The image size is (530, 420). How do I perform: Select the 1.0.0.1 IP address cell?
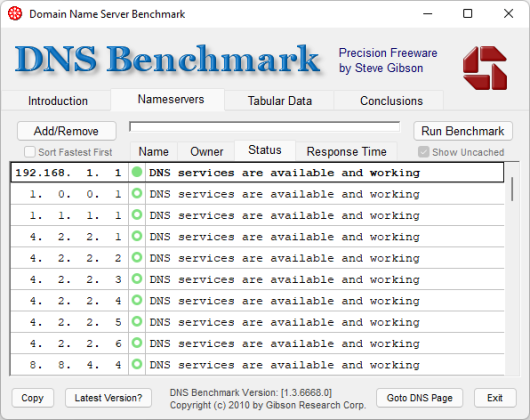[69, 194]
